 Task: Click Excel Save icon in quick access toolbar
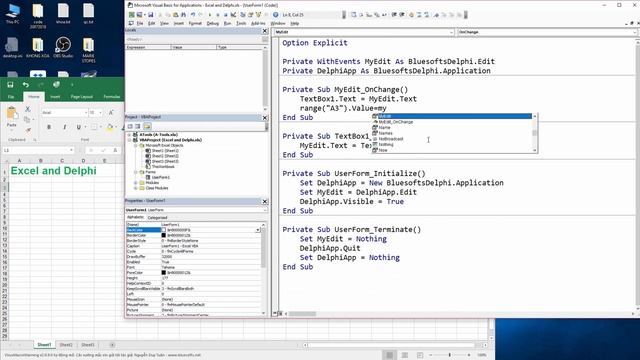10,84
